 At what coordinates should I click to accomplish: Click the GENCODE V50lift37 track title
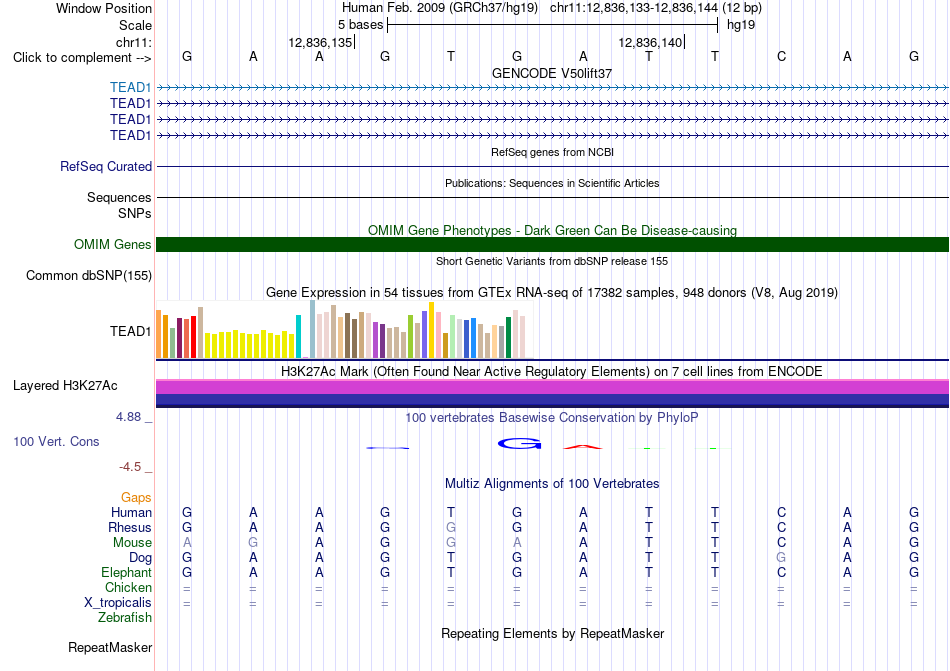552,73
